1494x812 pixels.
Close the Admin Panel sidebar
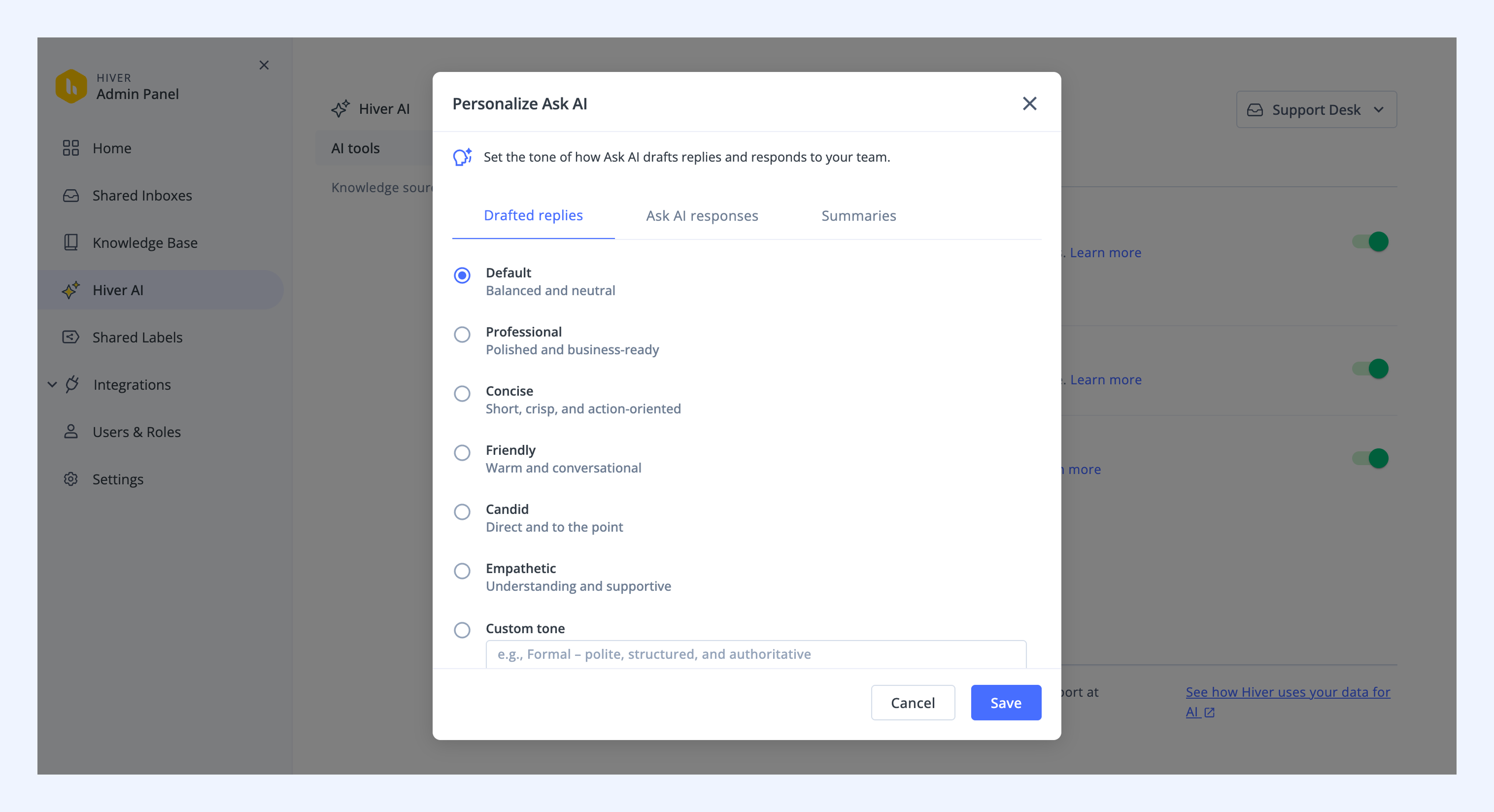tap(264, 65)
